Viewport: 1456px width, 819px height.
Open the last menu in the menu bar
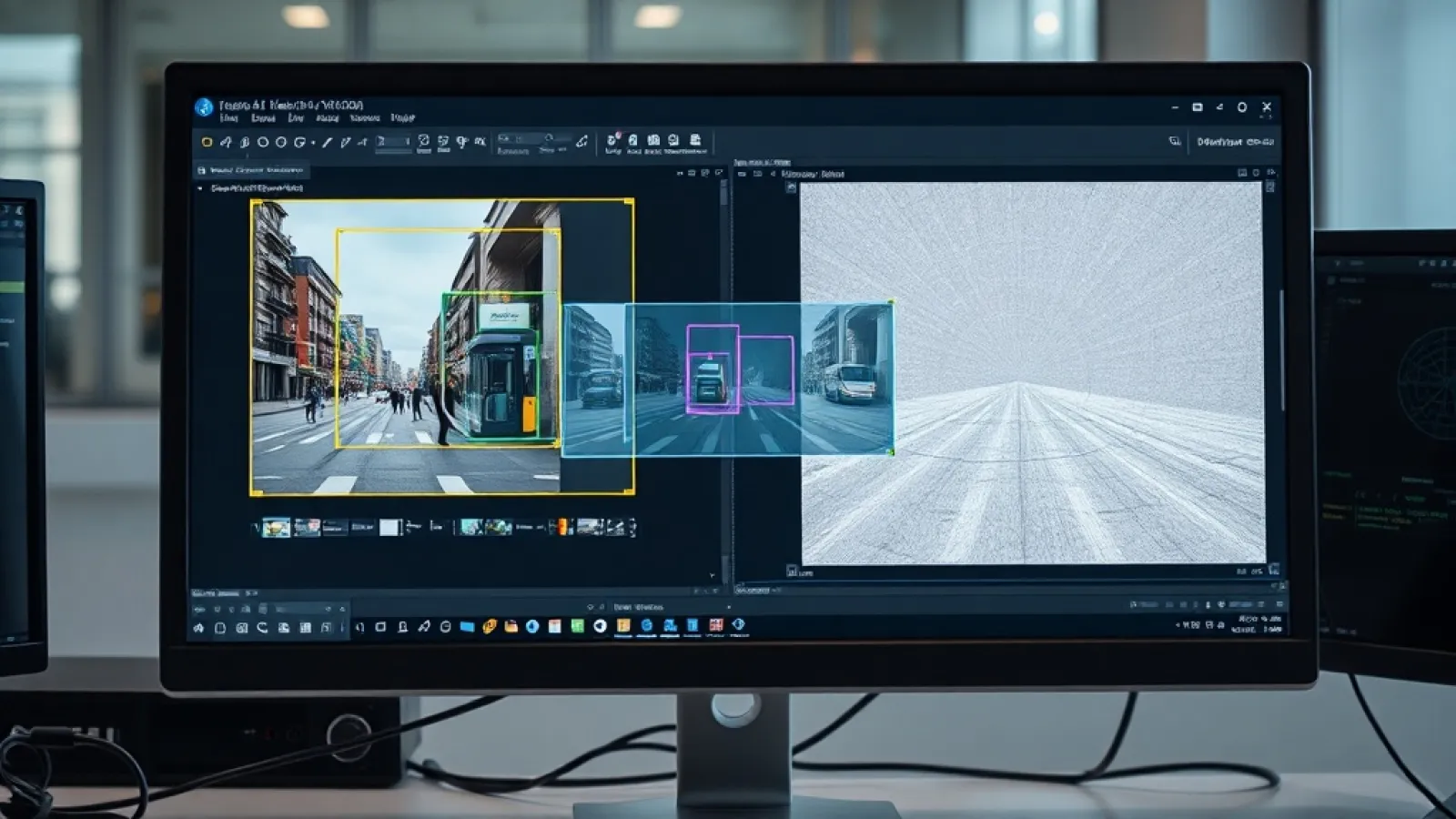(402, 117)
